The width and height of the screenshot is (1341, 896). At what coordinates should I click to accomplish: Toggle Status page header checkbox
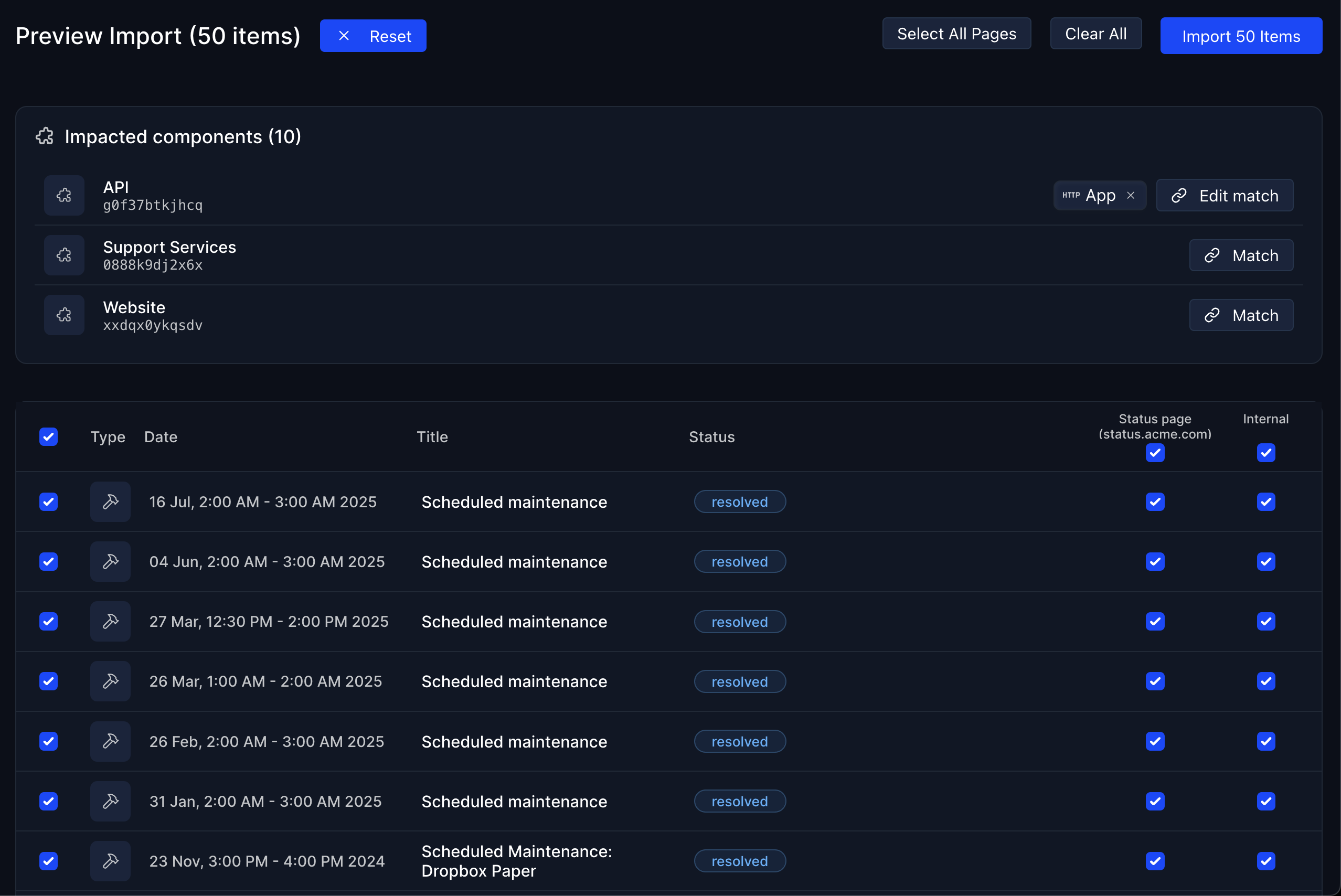point(1155,453)
